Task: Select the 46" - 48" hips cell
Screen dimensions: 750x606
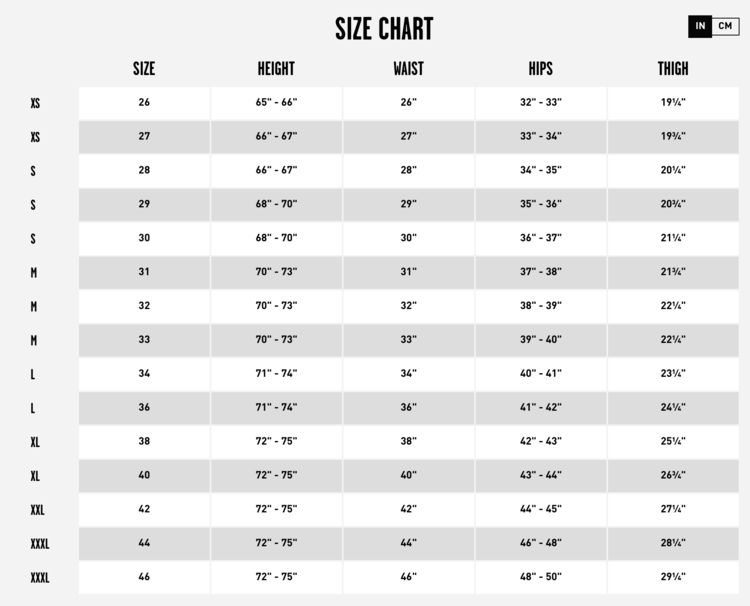Action: [540, 543]
